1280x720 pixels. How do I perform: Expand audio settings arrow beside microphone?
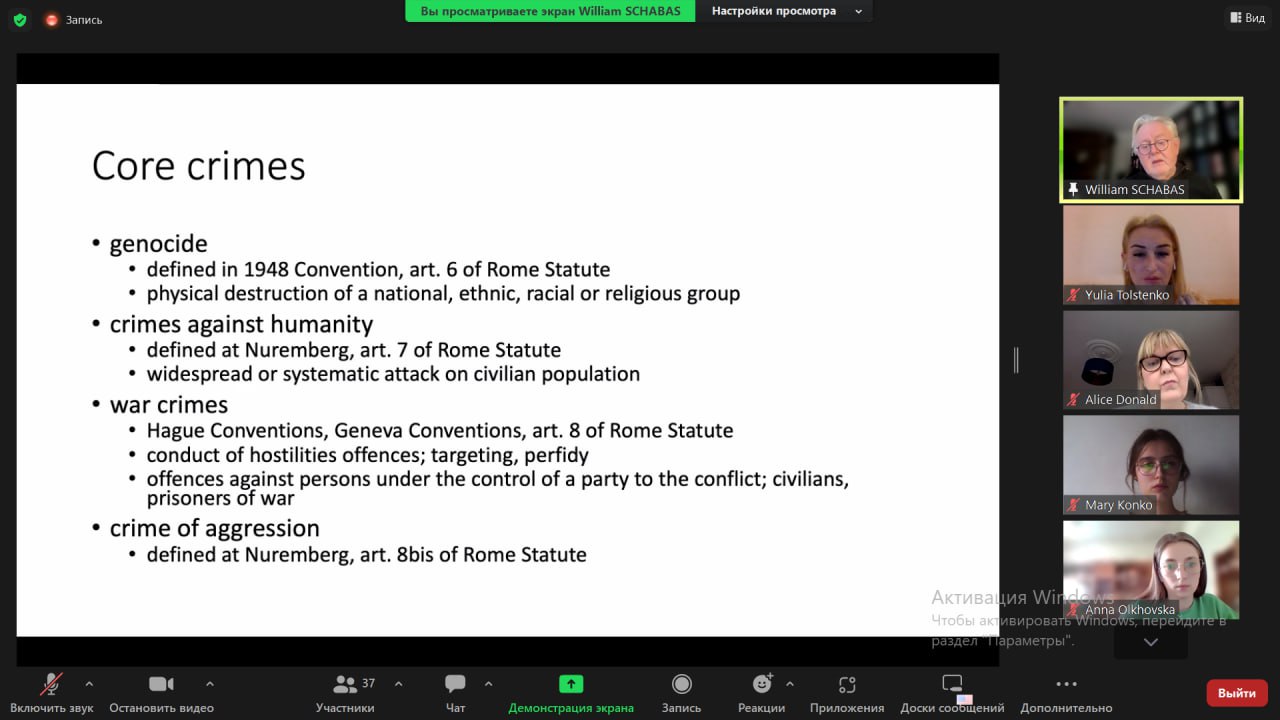click(89, 684)
